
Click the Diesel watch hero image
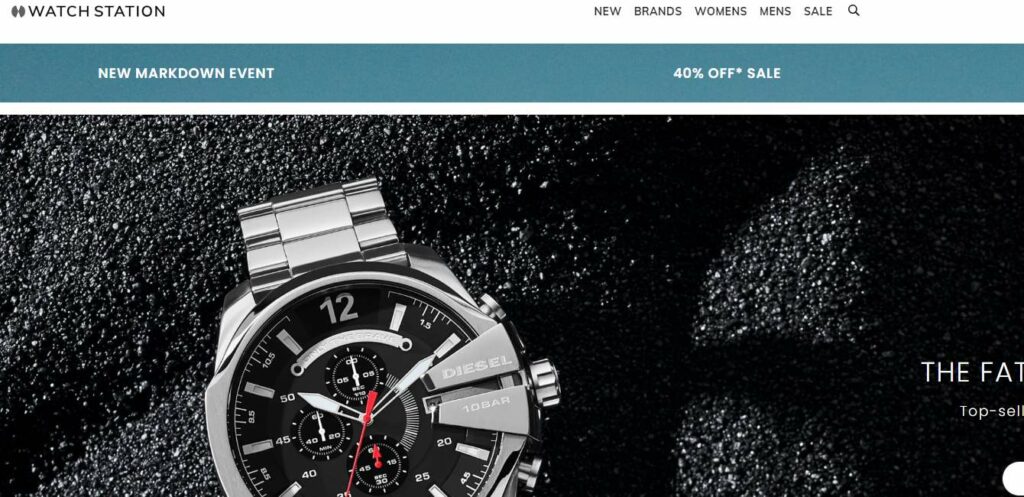383,338
